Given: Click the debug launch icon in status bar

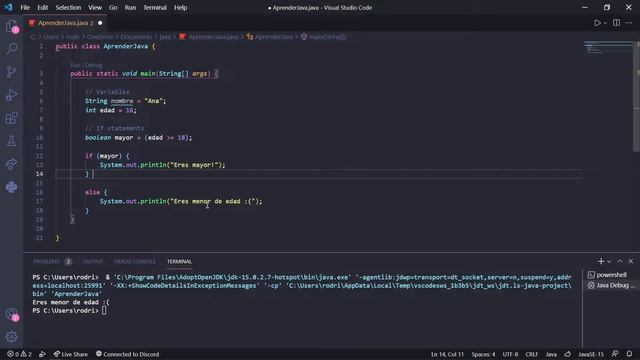Looking at the screenshot, I should [42, 354].
